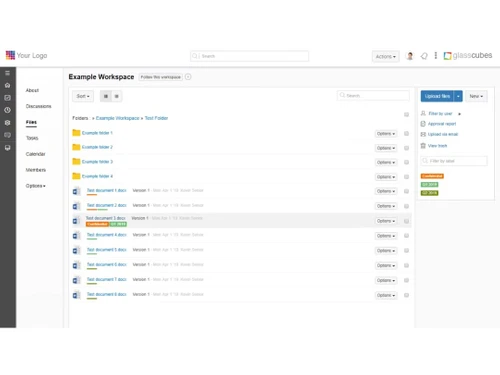Click the Your Logo image
The width and height of the screenshot is (500, 375).
pos(27,55)
